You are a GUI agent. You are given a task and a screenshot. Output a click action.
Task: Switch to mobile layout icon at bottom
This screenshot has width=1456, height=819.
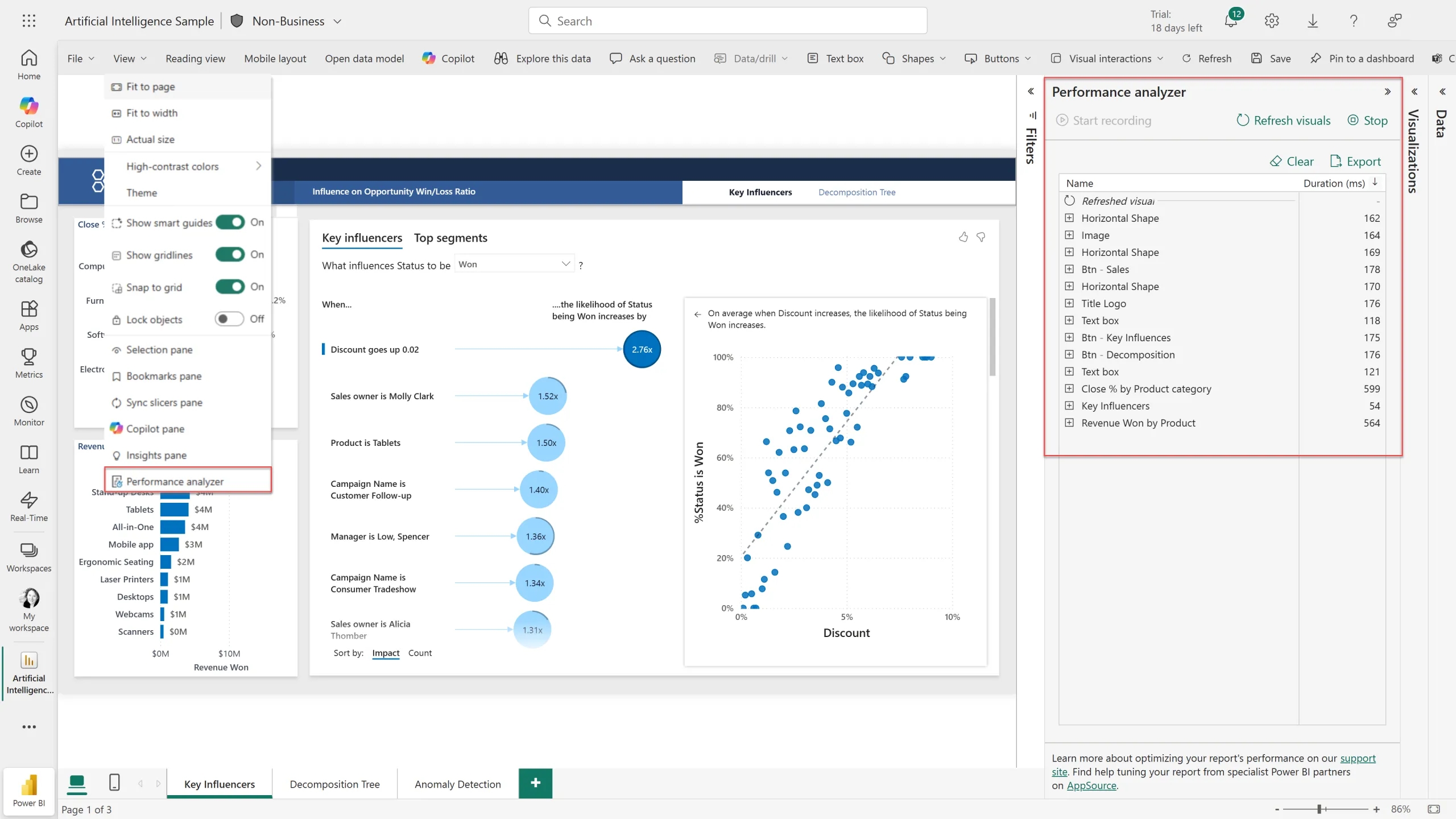114,783
